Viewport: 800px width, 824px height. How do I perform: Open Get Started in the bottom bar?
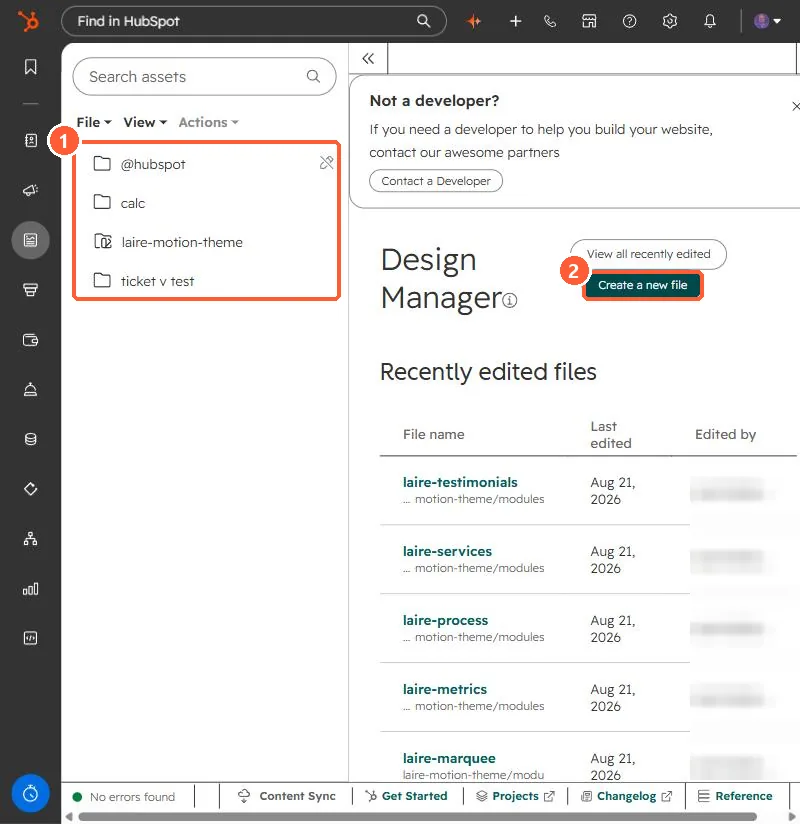(407, 796)
